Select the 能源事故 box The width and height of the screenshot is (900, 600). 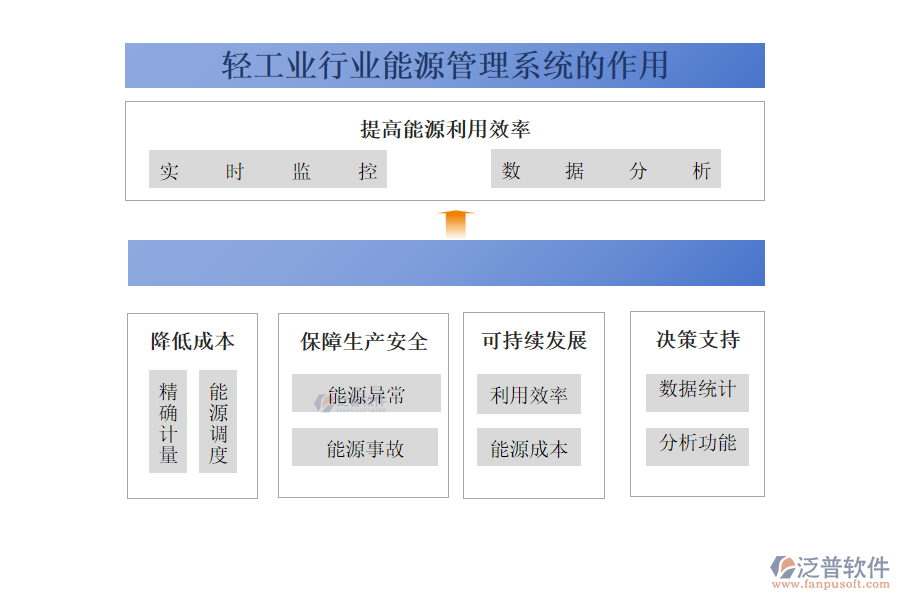pos(365,448)
